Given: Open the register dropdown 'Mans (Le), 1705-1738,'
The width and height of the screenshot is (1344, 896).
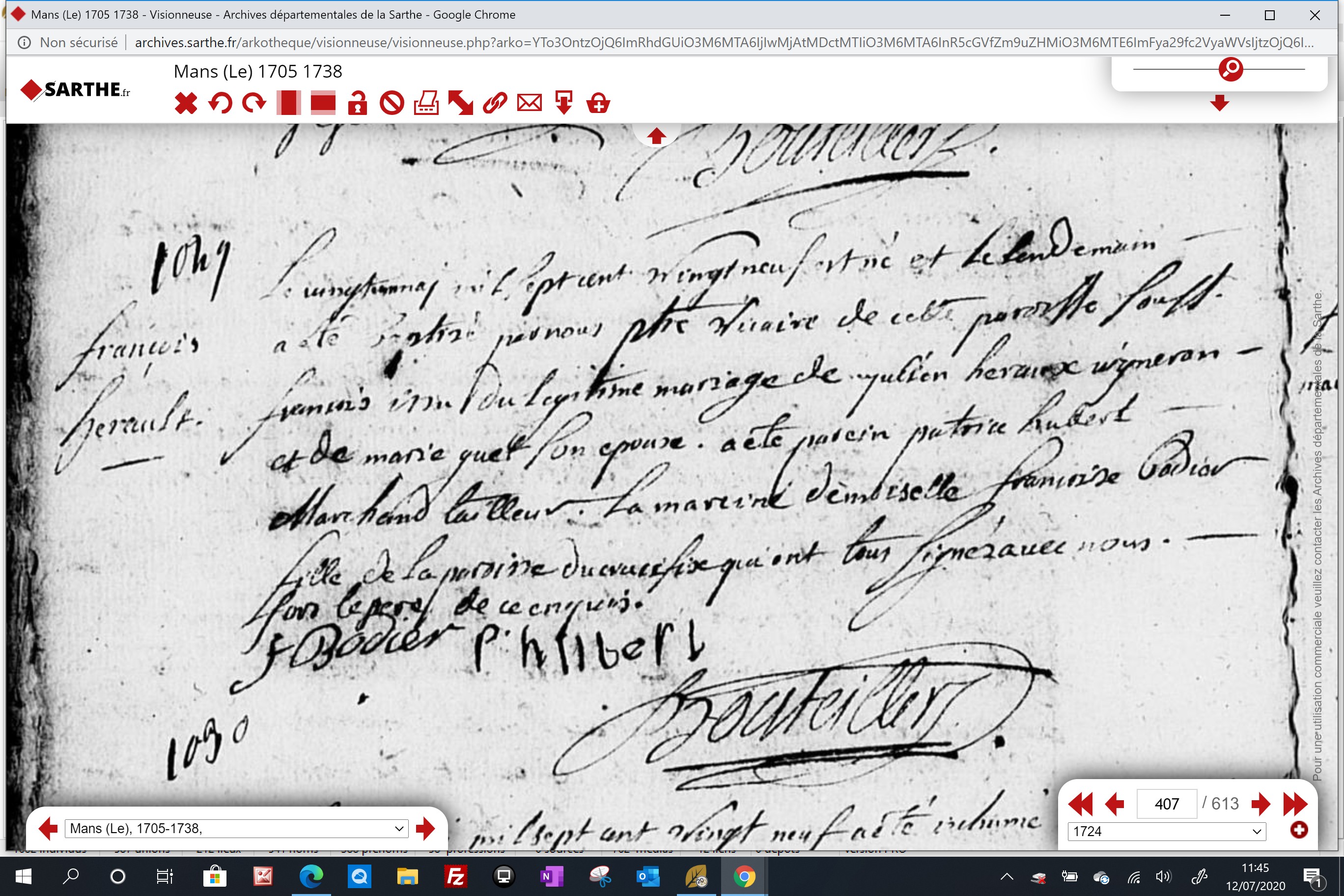Looking at the screenshot, I should click(x=237, y=829).
